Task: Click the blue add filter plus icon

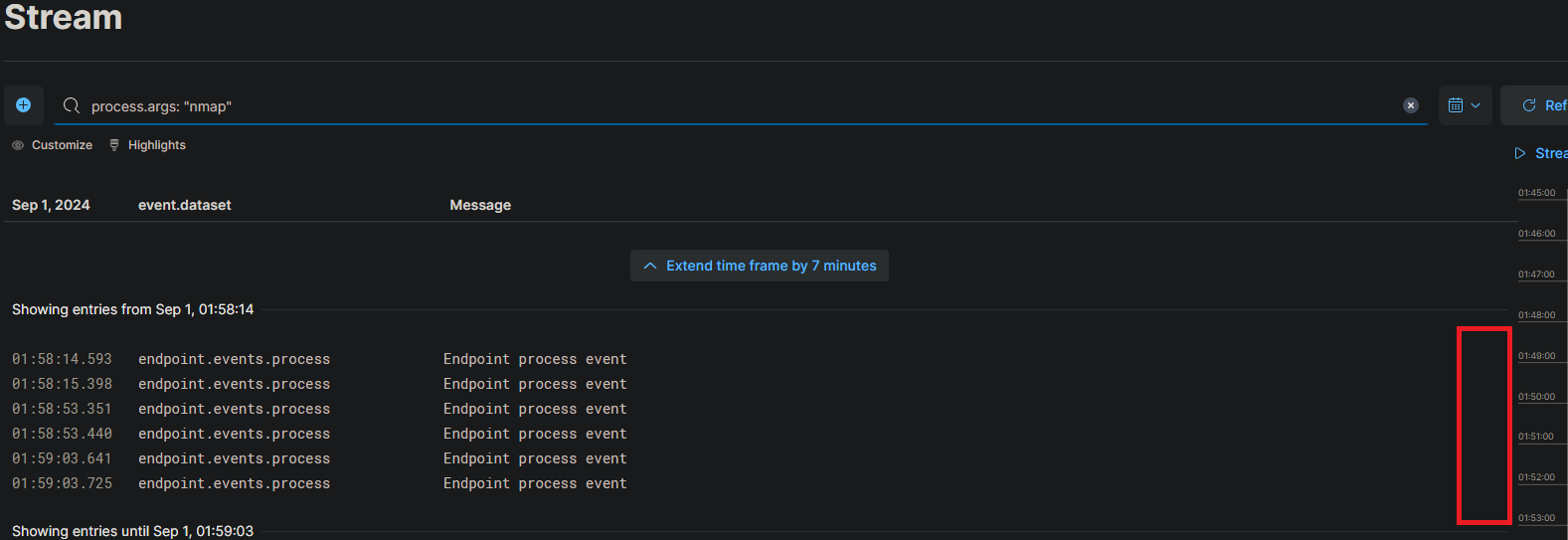Action: pyautogui.click(x=24, y=105)
